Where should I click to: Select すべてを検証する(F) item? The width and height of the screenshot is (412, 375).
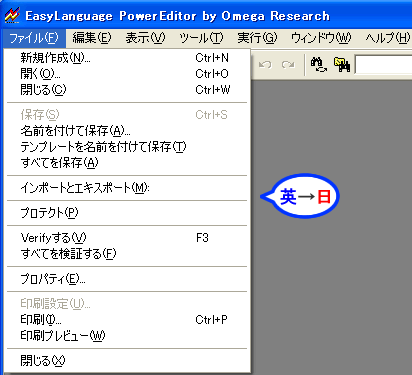127,254
